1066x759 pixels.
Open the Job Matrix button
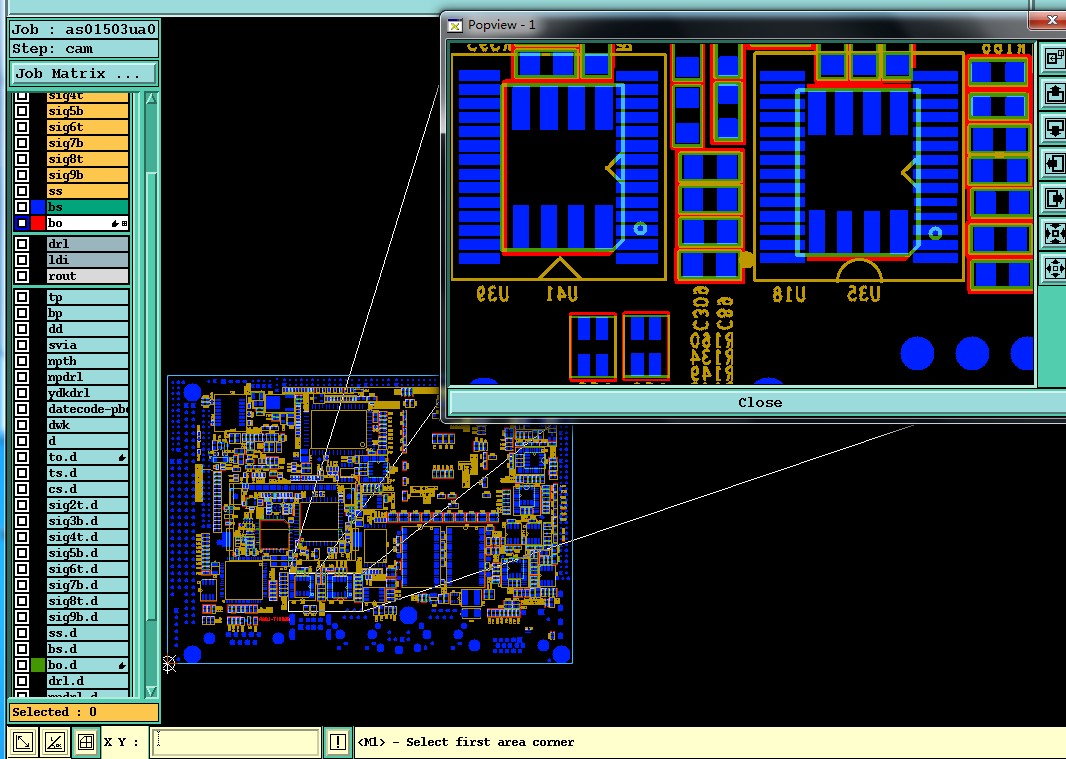pyautogui.click(x=84, y=73)
